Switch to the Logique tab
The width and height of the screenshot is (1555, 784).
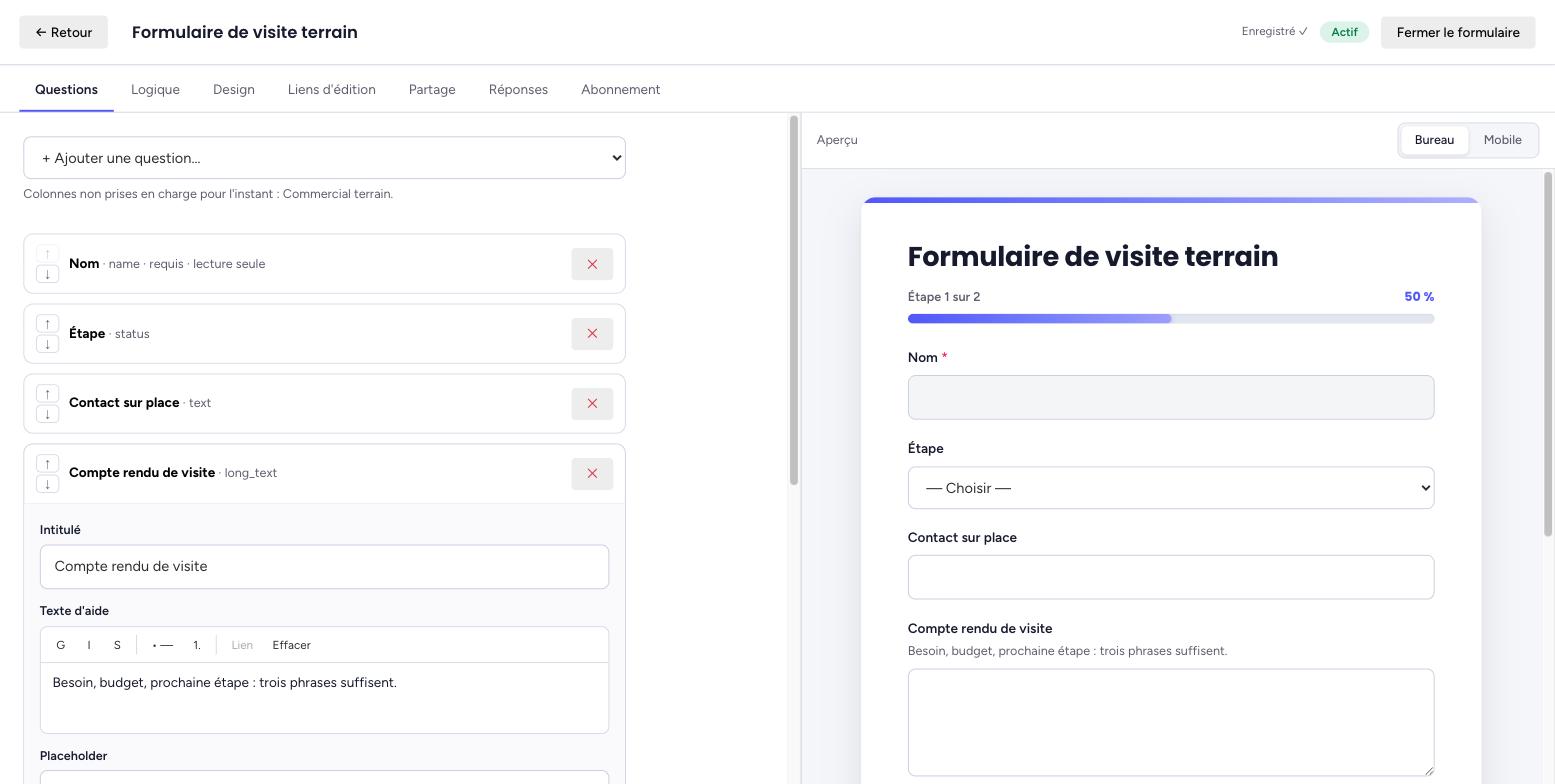[x=155, y=90]
